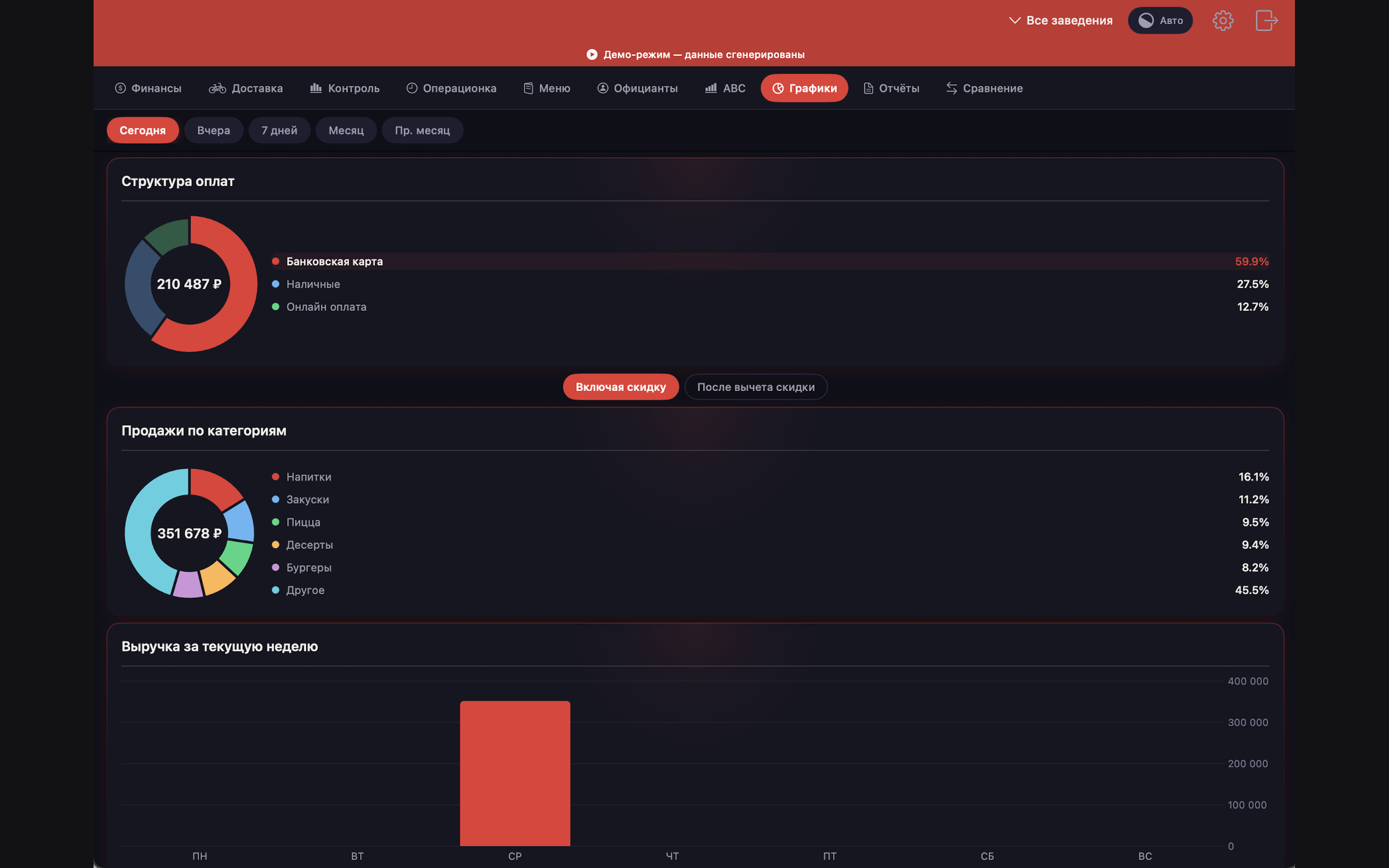Screen dimensions: 1389x868
Task: Toggle the Авто theme switch
Action: pos(1160,21)
